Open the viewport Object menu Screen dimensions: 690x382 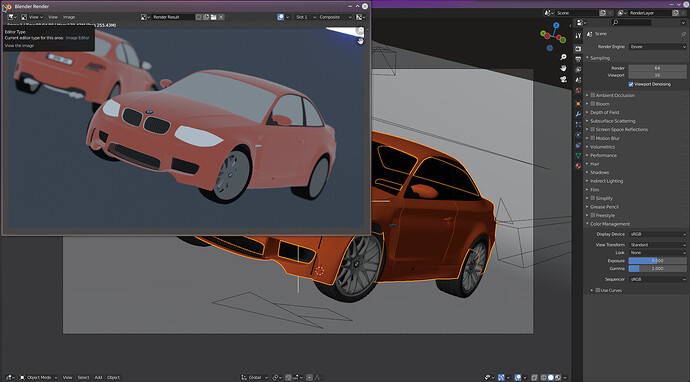click(113, 377)
